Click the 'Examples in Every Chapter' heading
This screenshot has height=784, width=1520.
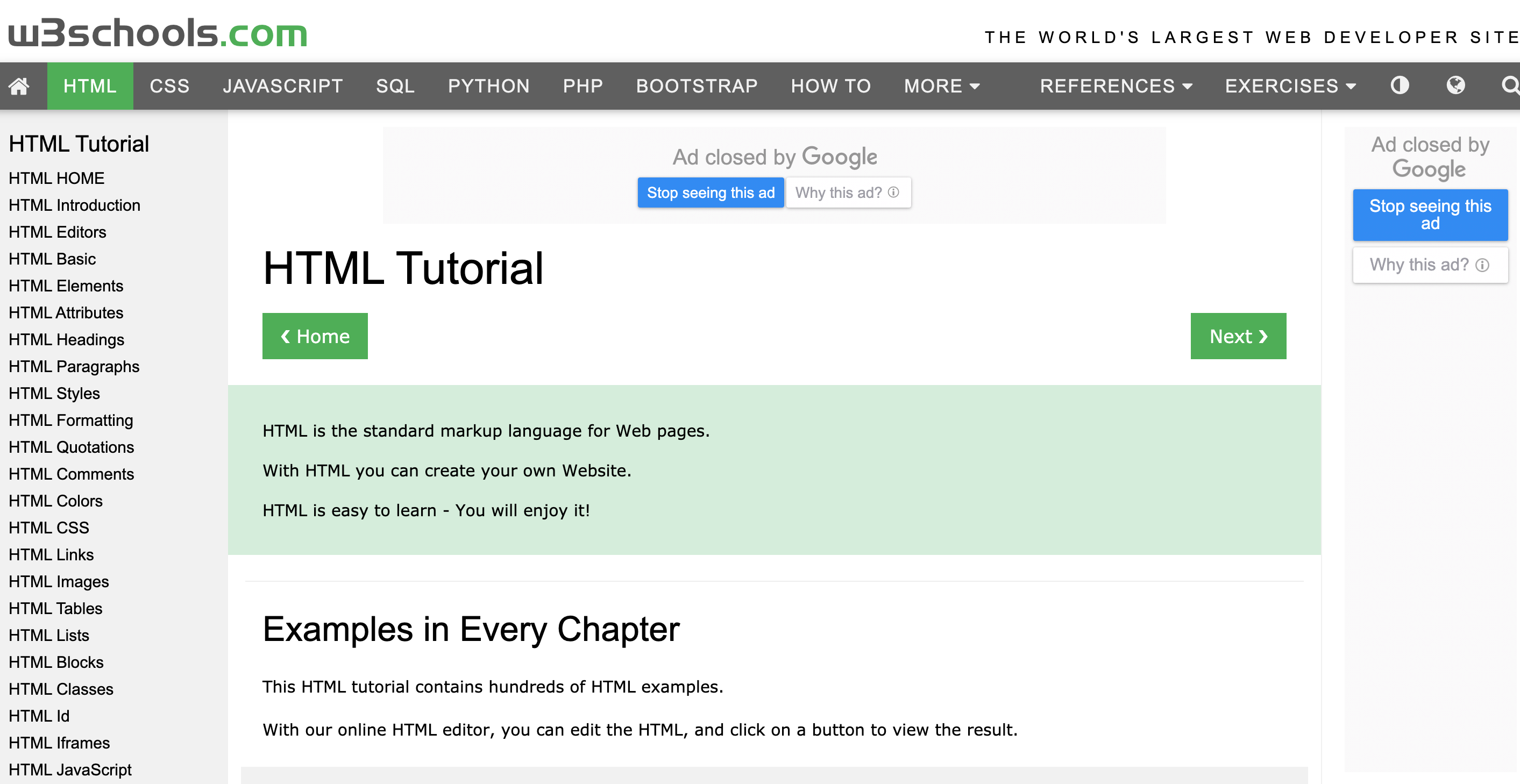(x=471, y=630)
